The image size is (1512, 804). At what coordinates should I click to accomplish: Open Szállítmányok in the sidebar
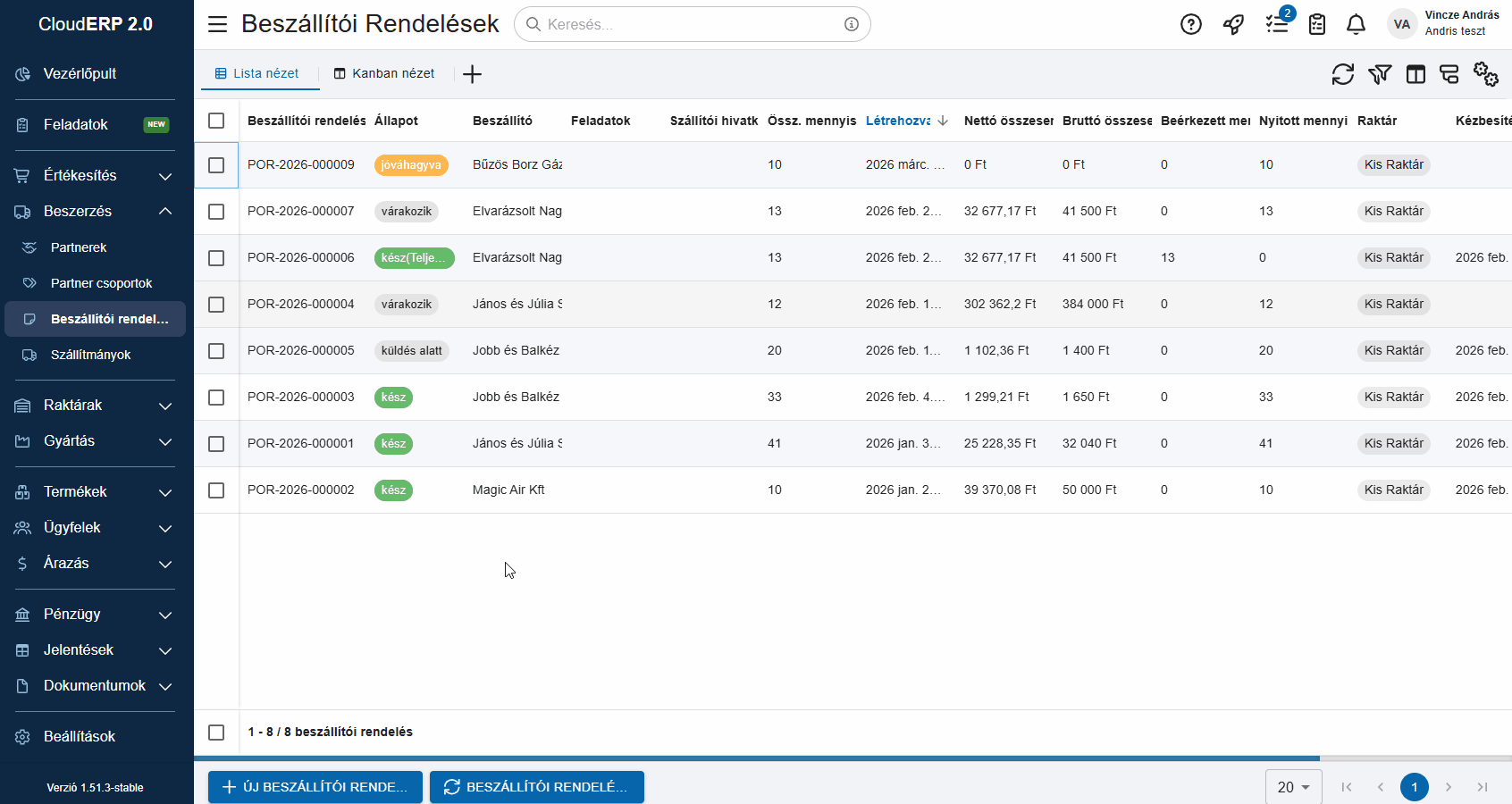pos(90,355)
